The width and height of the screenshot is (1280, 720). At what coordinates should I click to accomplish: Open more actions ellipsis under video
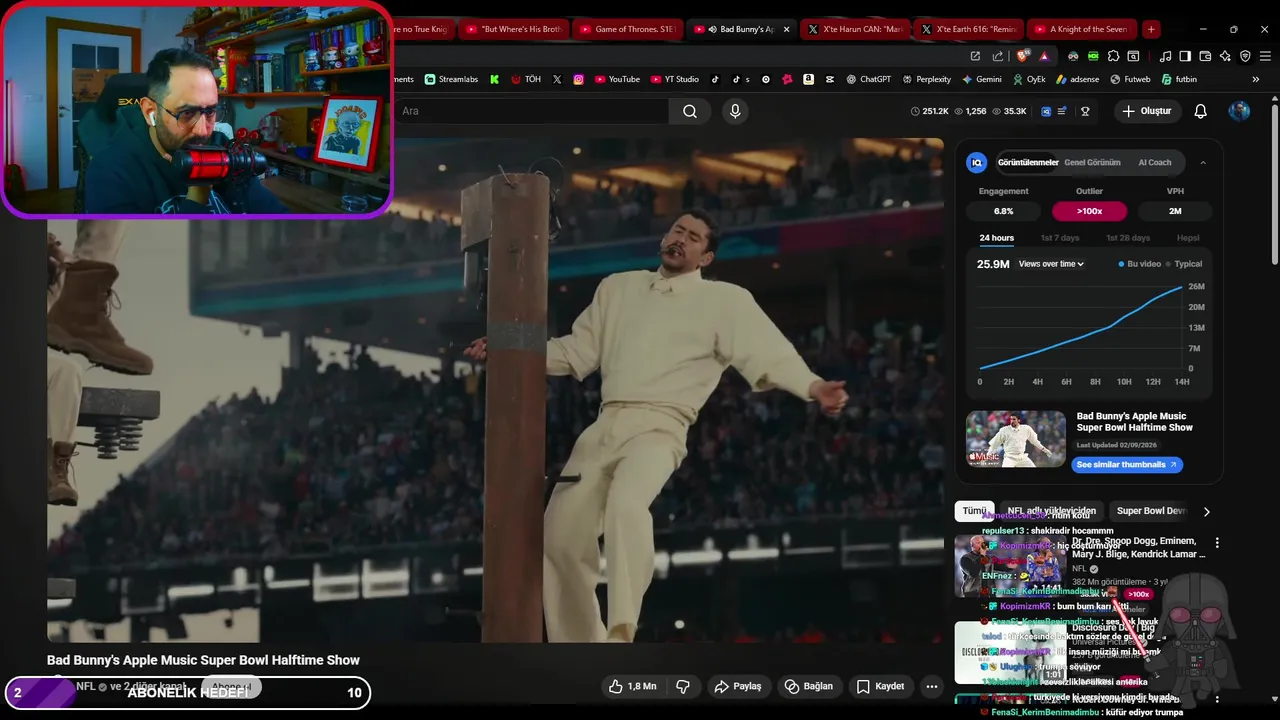click(932, 686)
